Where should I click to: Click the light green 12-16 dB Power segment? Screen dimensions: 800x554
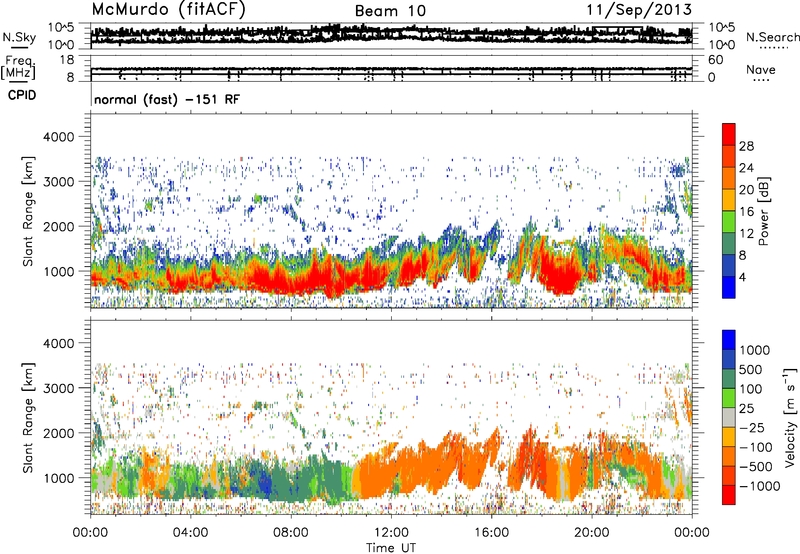(x=729, y=222)
